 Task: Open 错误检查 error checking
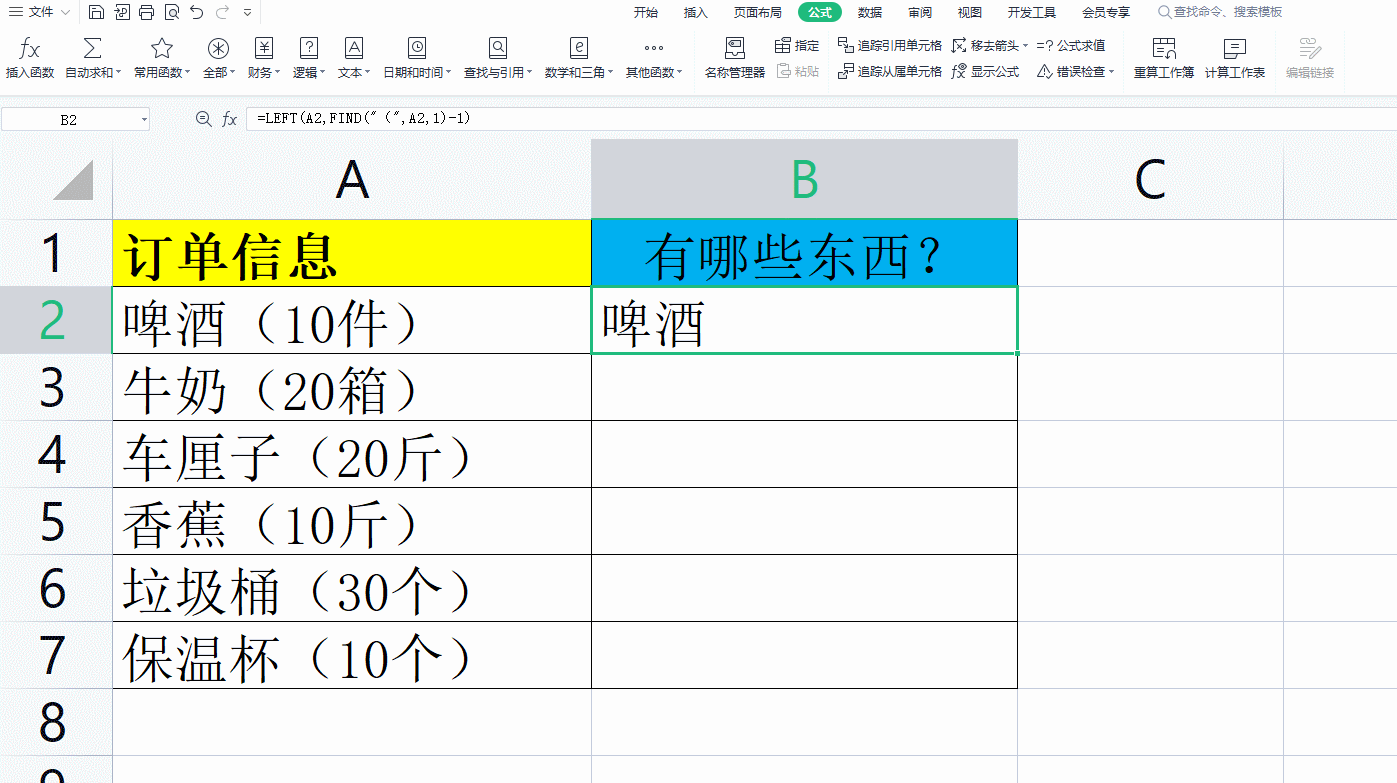click(1075, 72)
